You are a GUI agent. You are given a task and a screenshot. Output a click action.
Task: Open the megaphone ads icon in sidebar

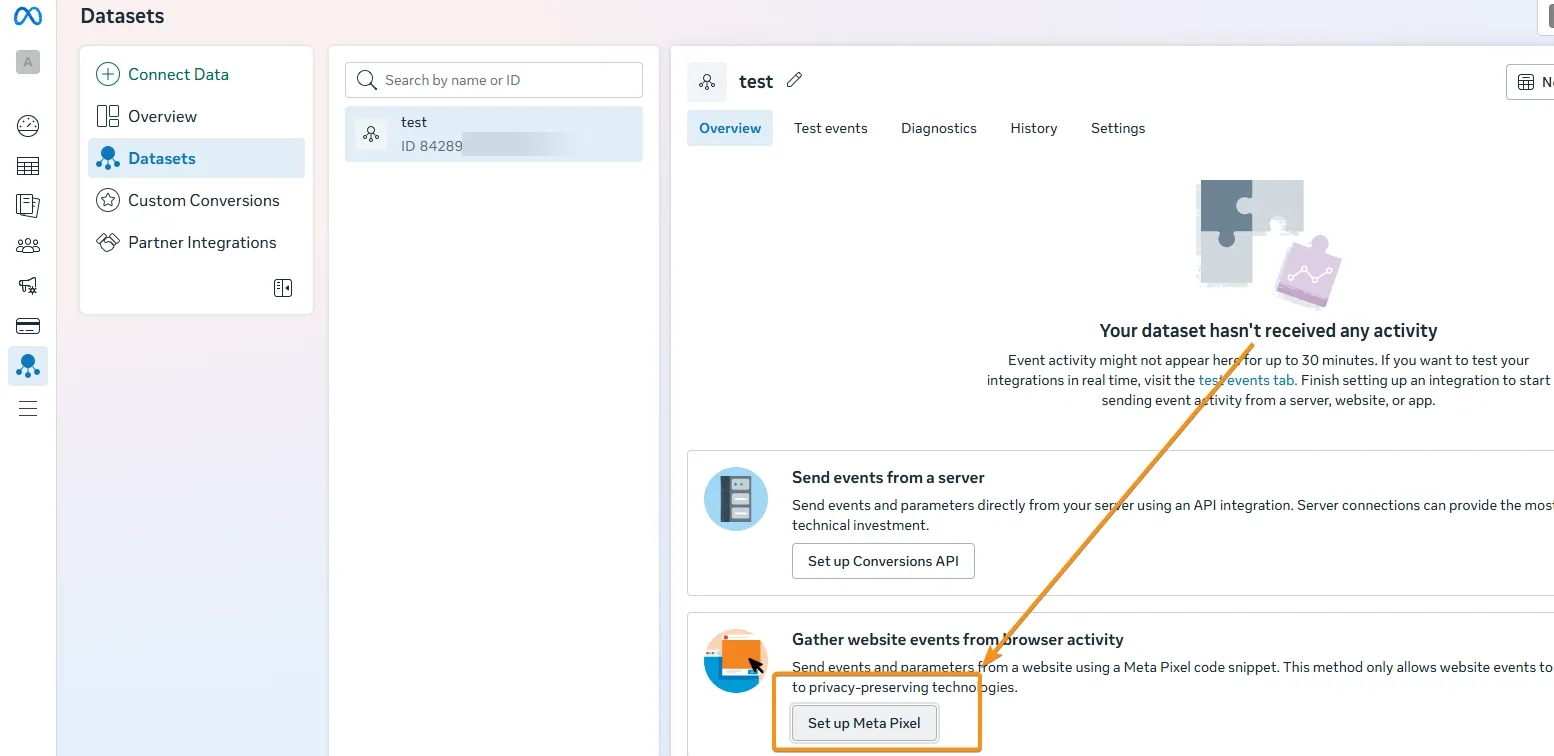coord(28,286)
